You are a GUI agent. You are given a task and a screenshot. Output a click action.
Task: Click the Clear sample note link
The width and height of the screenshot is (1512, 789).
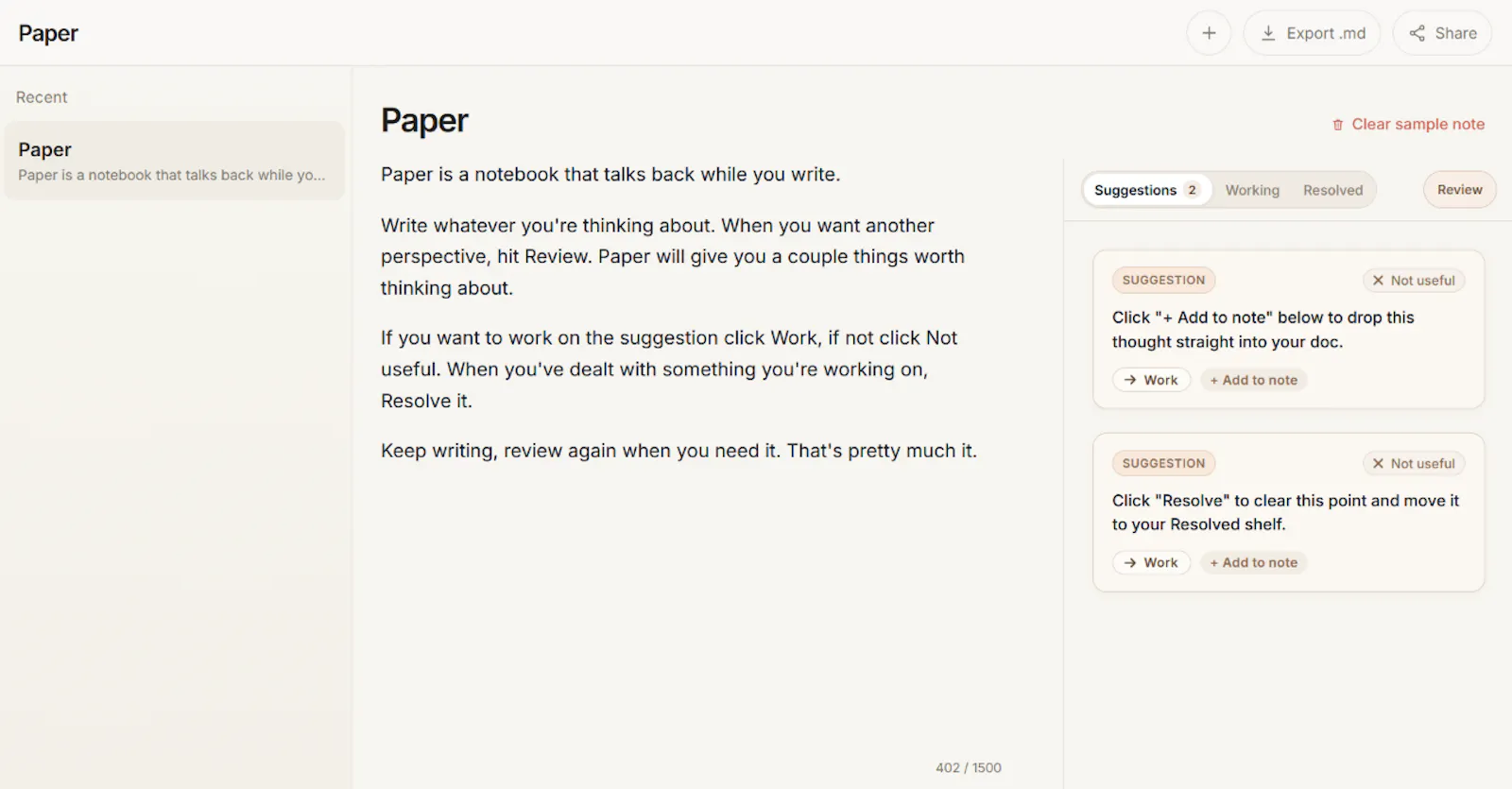1408,125
